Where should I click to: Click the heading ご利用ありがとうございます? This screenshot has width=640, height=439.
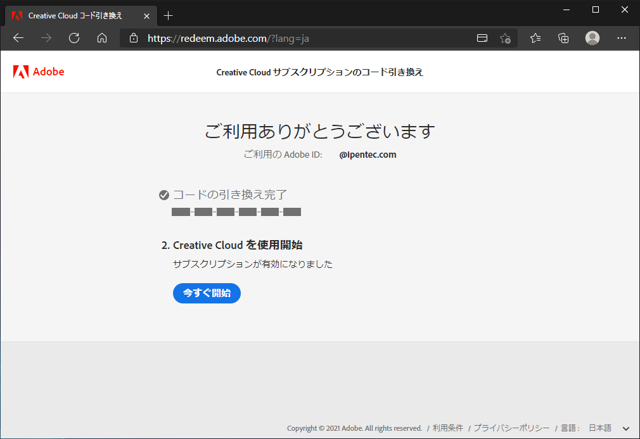pos(320,131)
